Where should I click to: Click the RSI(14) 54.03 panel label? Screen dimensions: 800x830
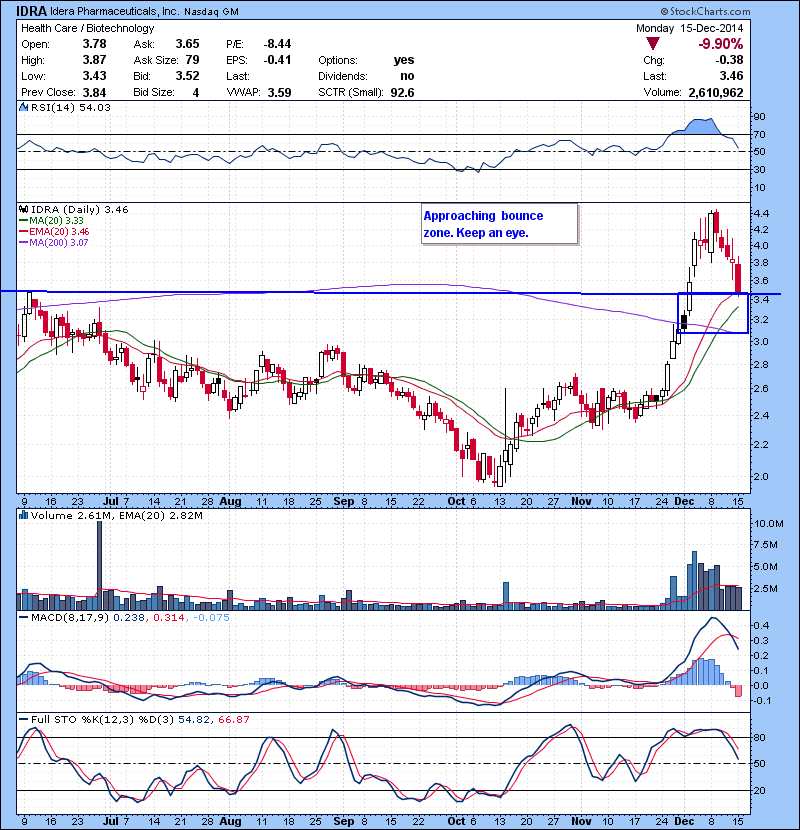[71, 107]
